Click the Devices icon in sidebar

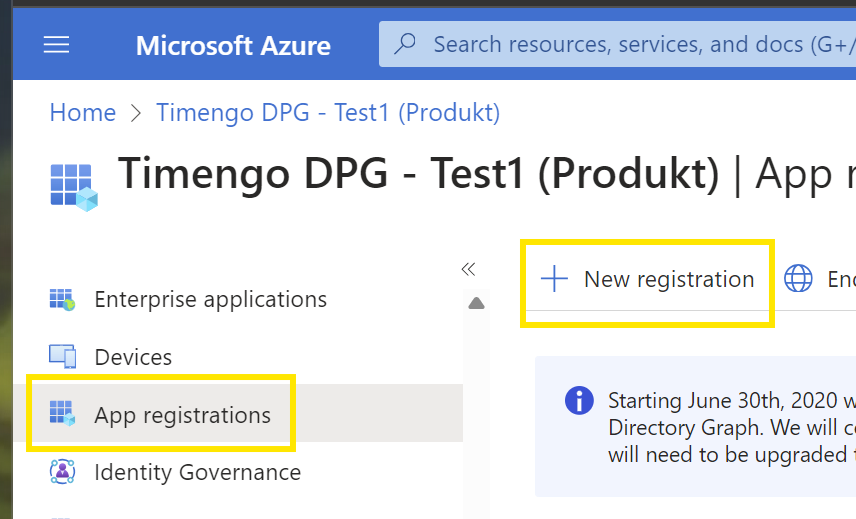(62, 357)
